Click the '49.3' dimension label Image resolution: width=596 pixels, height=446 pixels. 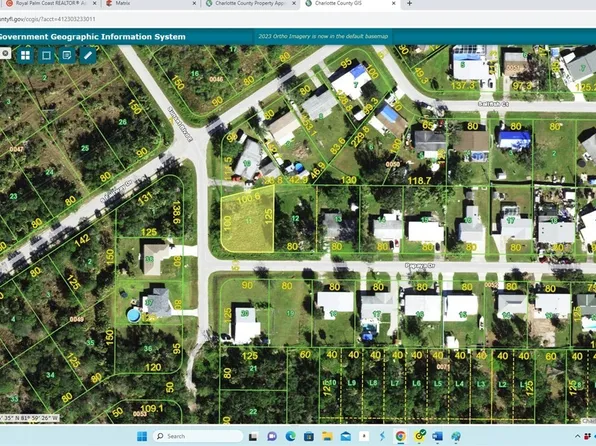[x=421, y=76]
